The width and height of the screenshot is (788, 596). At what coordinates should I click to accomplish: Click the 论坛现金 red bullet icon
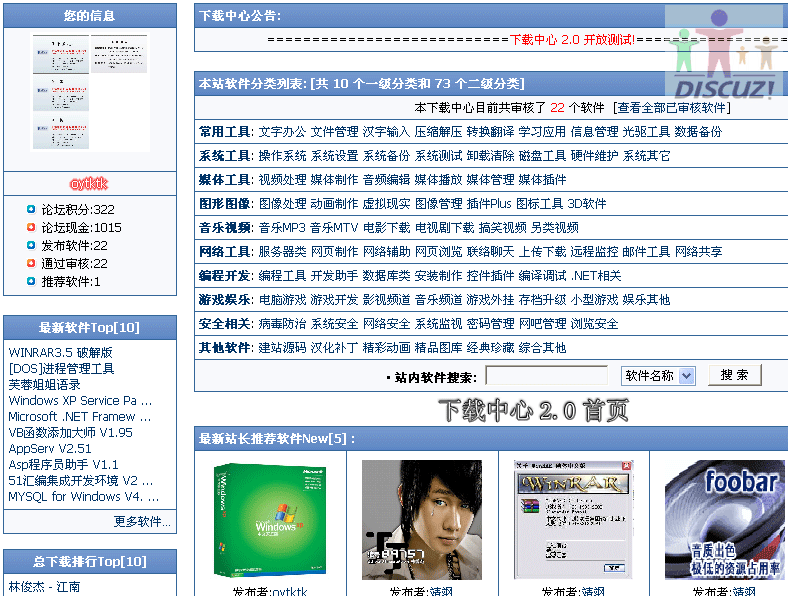(x=31, y=227)
